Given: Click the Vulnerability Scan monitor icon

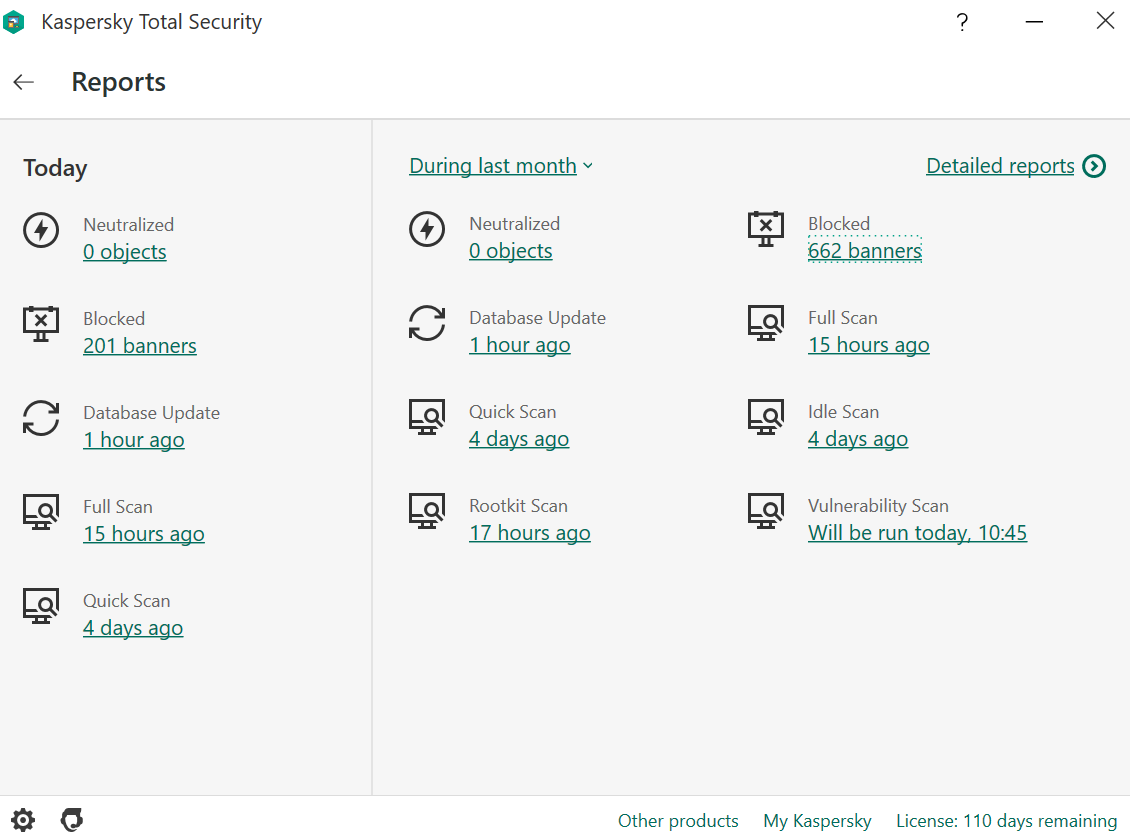Looking at the screenshot, I should [x=766, y=512].
